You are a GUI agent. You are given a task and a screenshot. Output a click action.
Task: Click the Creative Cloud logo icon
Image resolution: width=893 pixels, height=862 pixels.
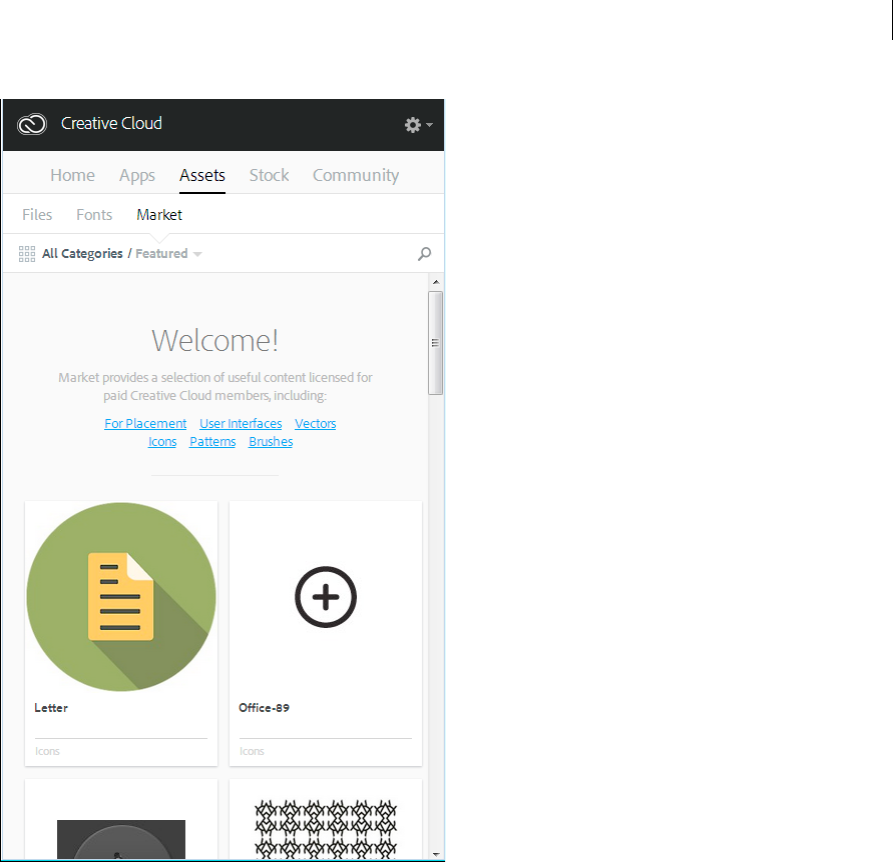click(x=32, y=124)
